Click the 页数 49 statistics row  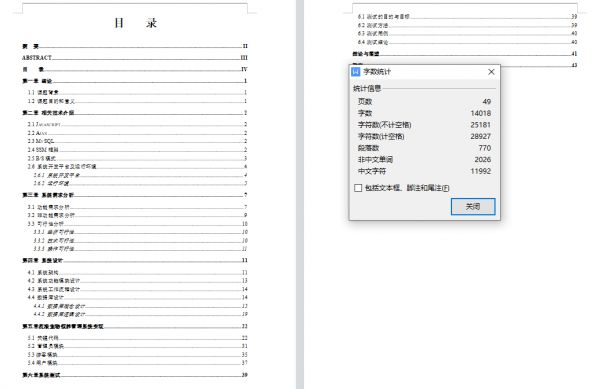coord(424,101)
